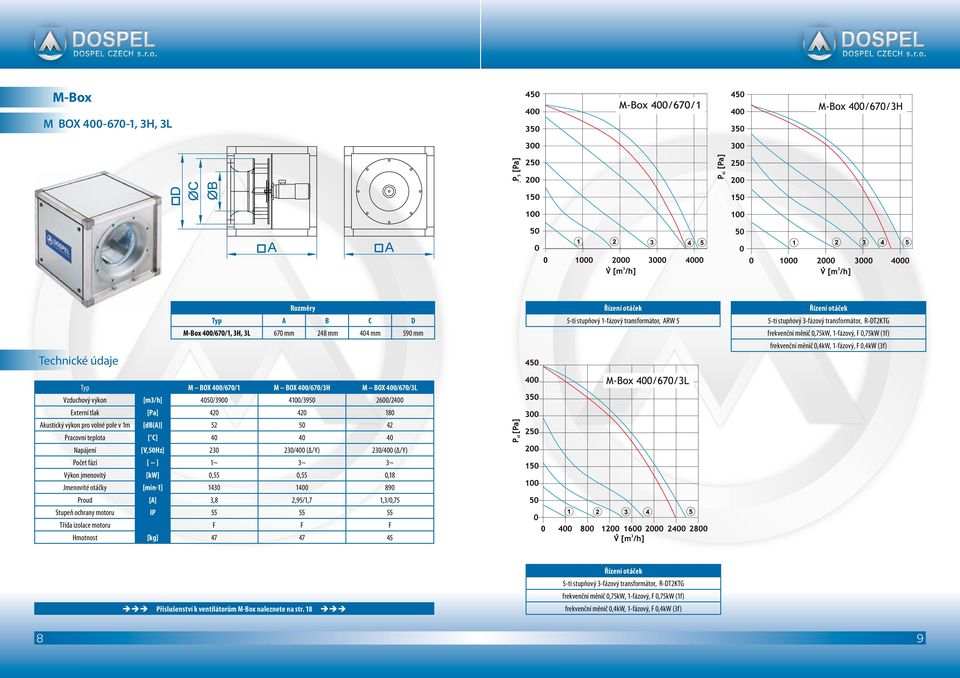Click column header 'M – BOX 400/670/1'
The width and height of the screenshot is (960, 678).
(214, 388)
